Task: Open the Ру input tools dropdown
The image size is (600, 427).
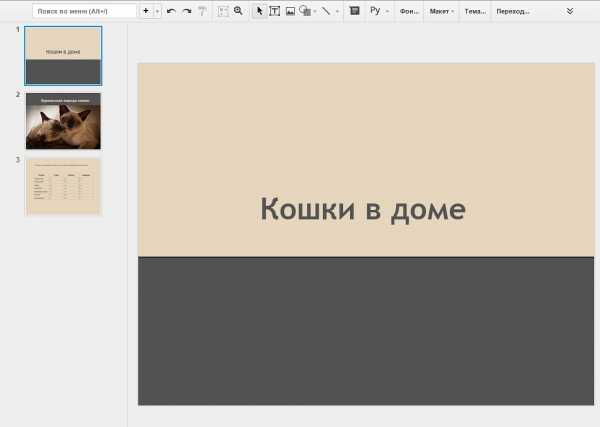Action: 379,11
